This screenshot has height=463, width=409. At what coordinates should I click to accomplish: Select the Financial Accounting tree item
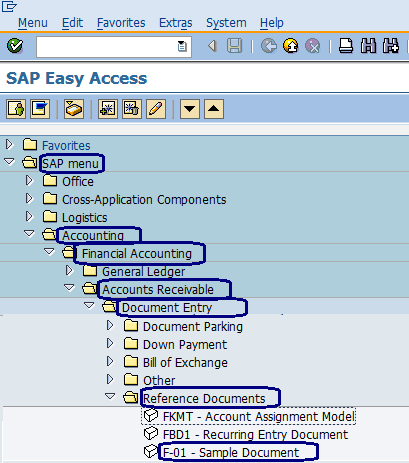click(x=137, y=254)
